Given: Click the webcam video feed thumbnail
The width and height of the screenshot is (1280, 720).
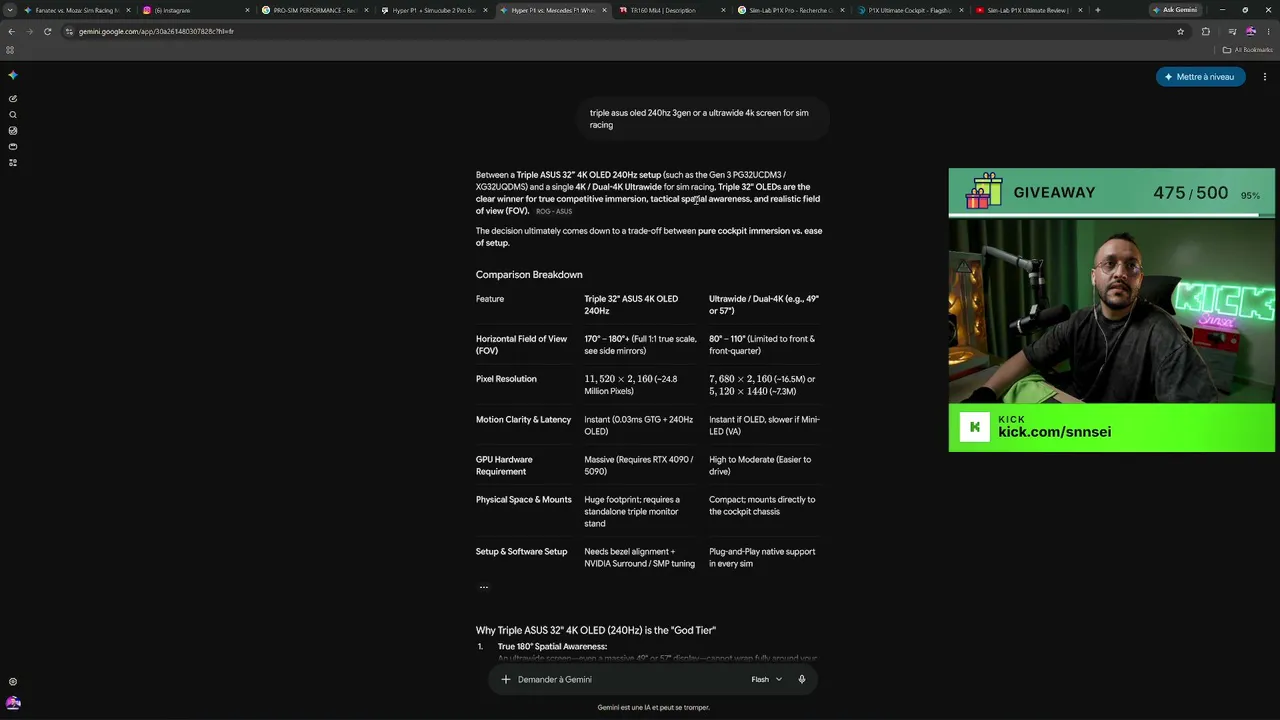Looking at the screenshot, I should (1111, 311).
